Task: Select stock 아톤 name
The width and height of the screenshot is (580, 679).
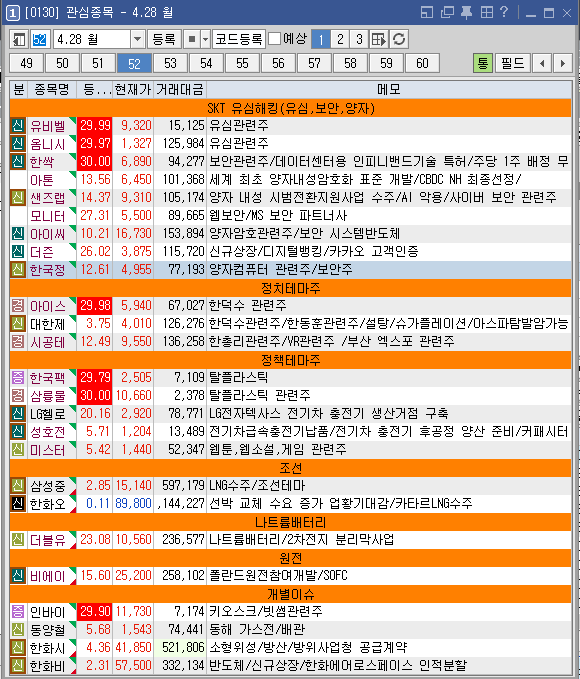Action: (x=42, y=180)
